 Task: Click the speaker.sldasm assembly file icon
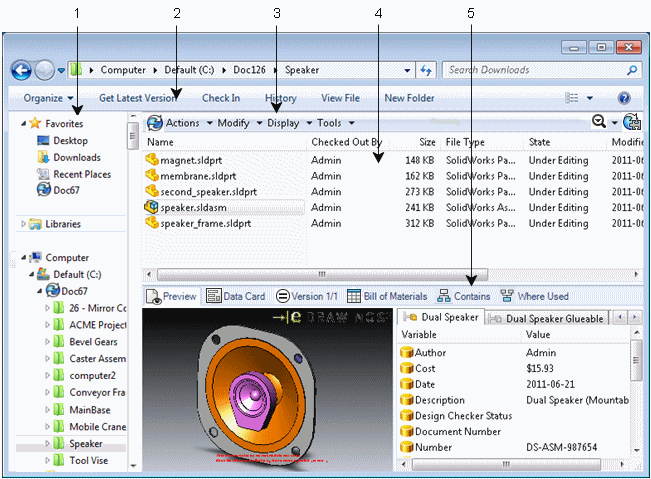point(153,207)
